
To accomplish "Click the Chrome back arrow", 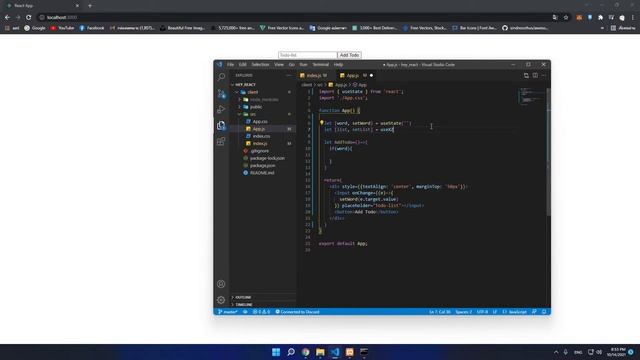I will point(7,18).
